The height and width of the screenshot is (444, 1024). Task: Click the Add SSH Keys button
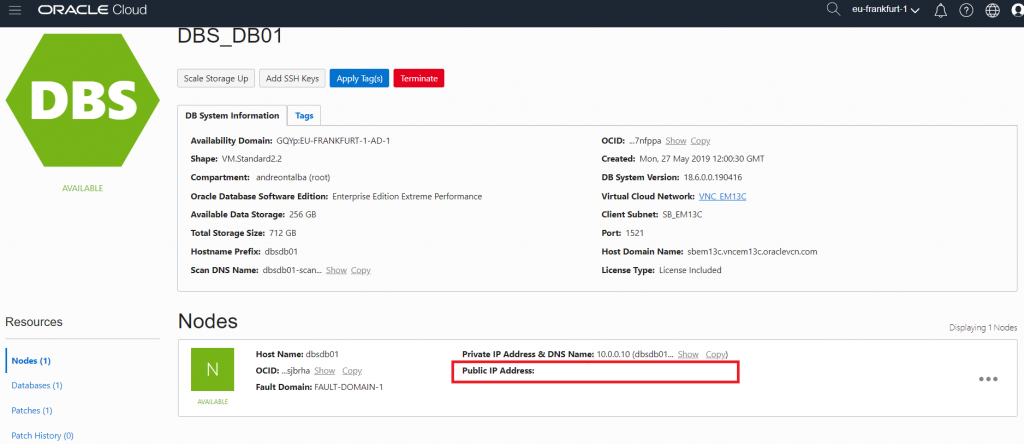[293, 78]
